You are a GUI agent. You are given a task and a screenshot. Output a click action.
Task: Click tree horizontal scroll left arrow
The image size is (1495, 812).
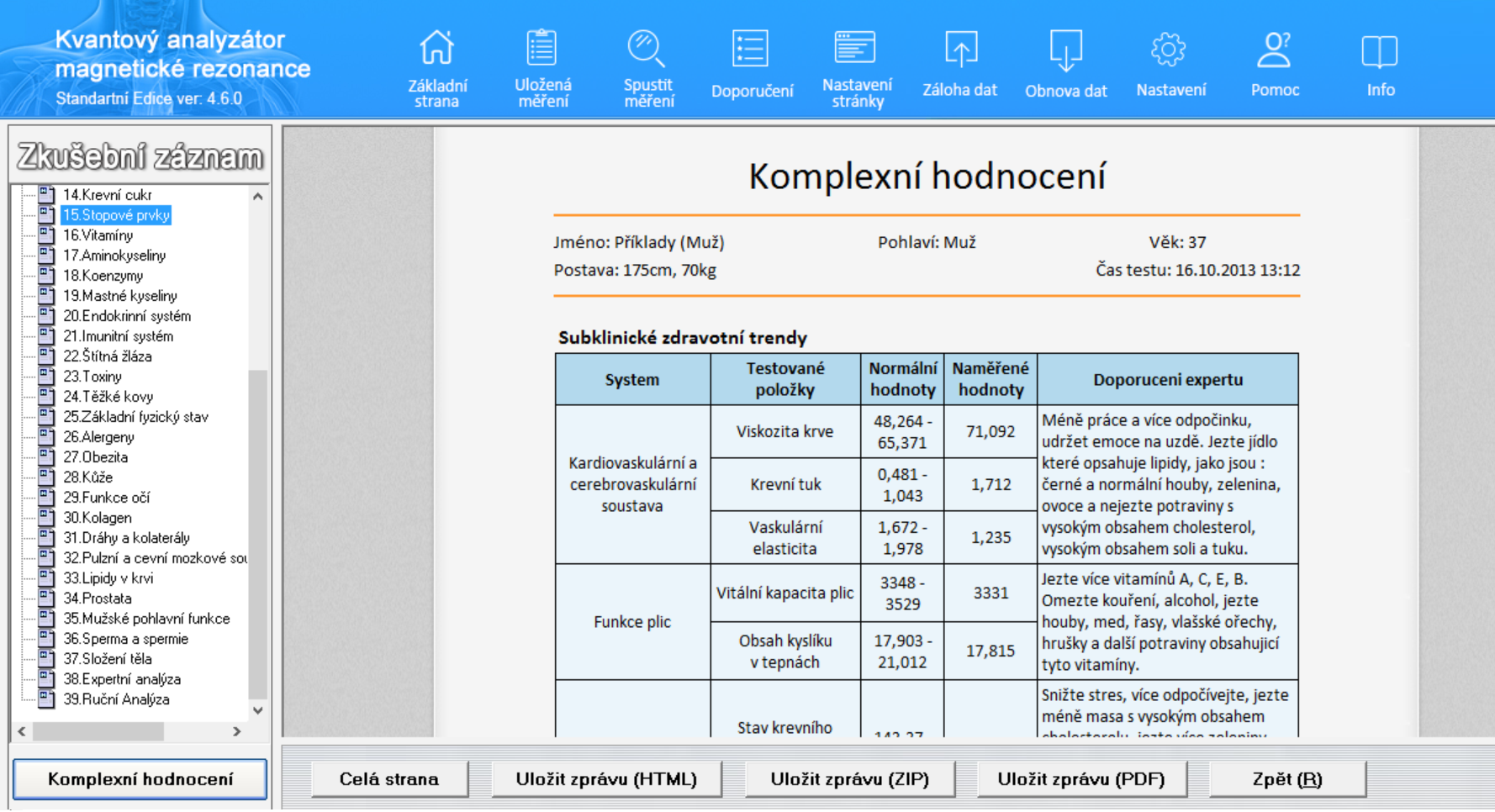point(22,731)
